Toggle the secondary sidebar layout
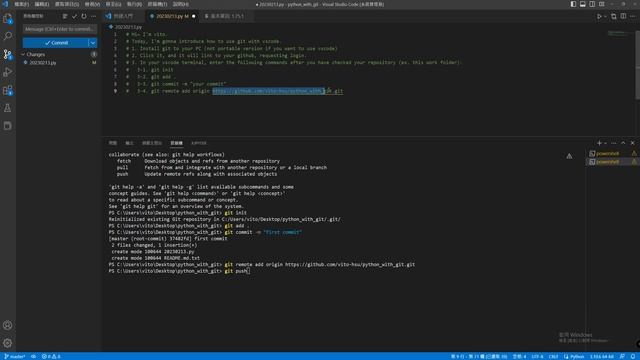Viewport: 640px width, 360px height. click(592, 4)
